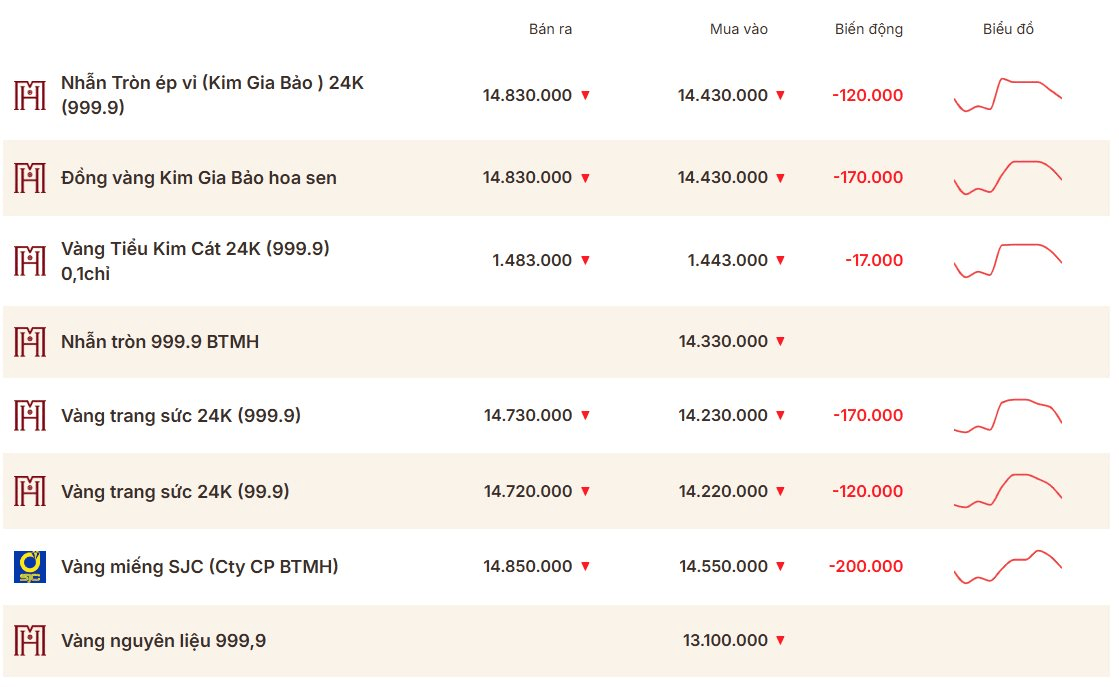1119x687 pixels.
Task: Click the logo beside Nhẫn Tròn ép vỉ
Action: pos(30,95)
